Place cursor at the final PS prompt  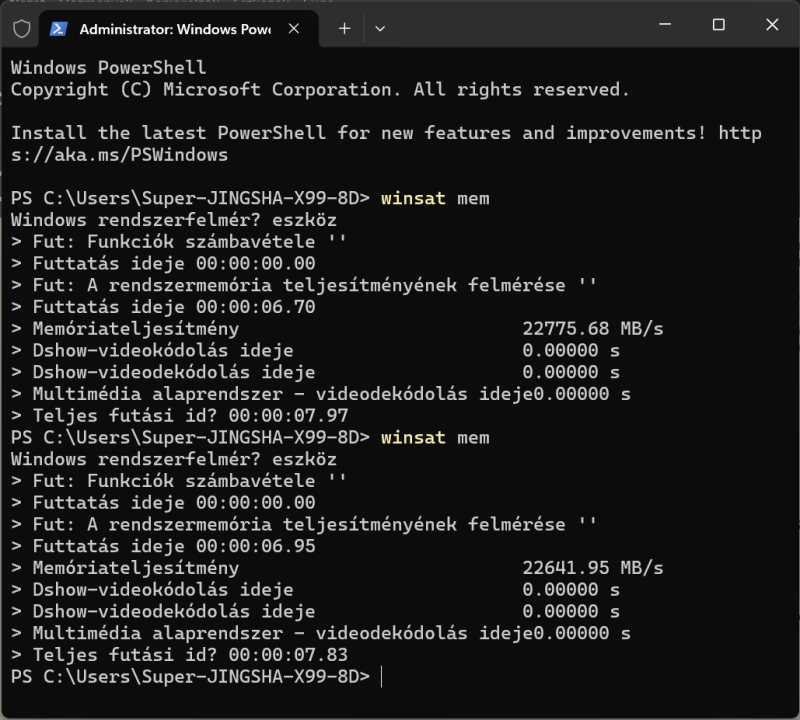(382, 677)
